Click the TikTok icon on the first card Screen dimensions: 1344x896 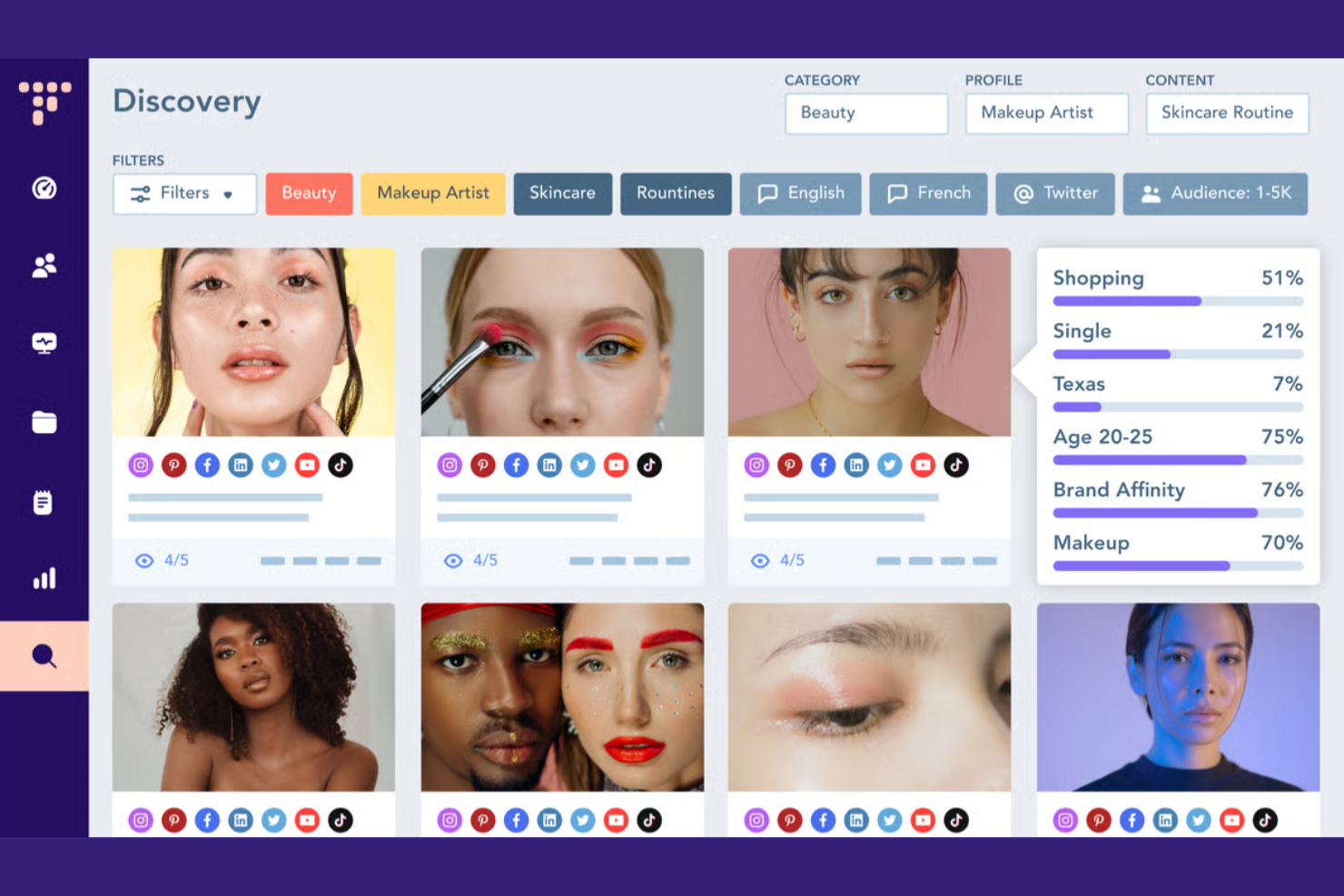[x=341, y=465]
